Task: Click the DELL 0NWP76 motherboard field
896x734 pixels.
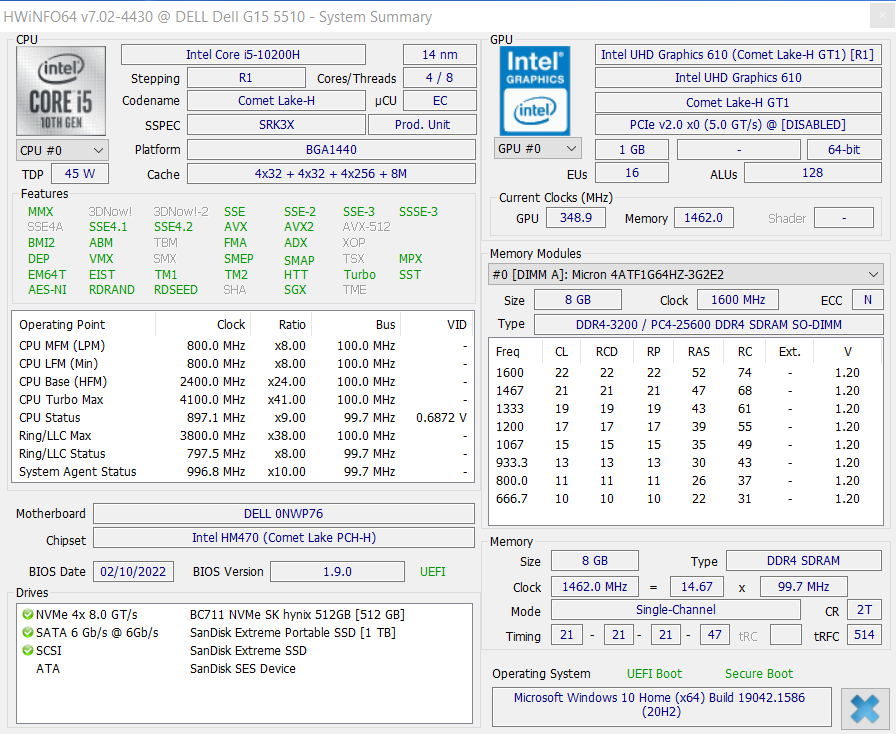Action: click(283, 514)
